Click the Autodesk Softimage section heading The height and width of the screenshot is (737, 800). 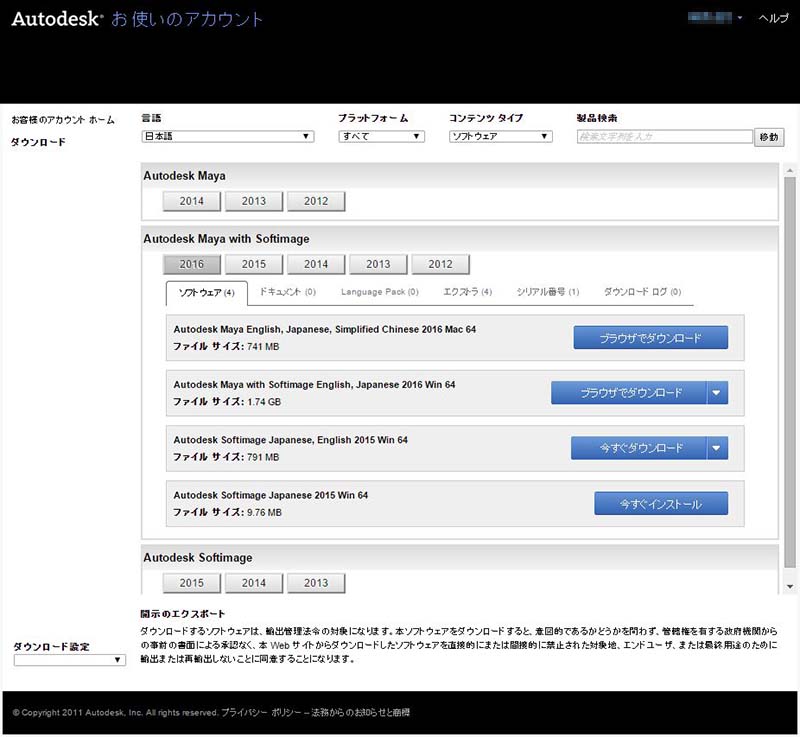197,557
